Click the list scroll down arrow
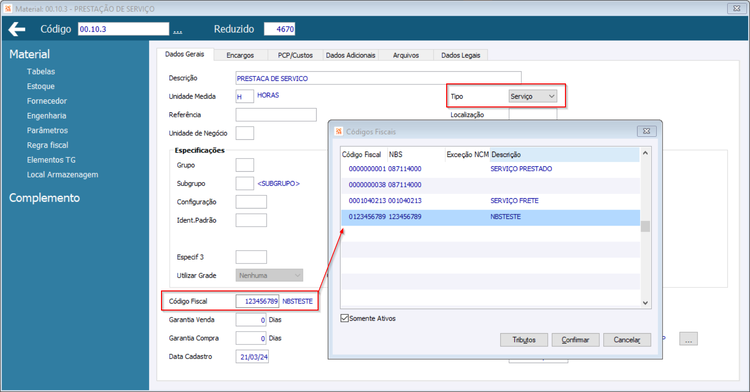The width and height of the screenshot is (750, 392). pyautogui.click(x=645, y=302)
